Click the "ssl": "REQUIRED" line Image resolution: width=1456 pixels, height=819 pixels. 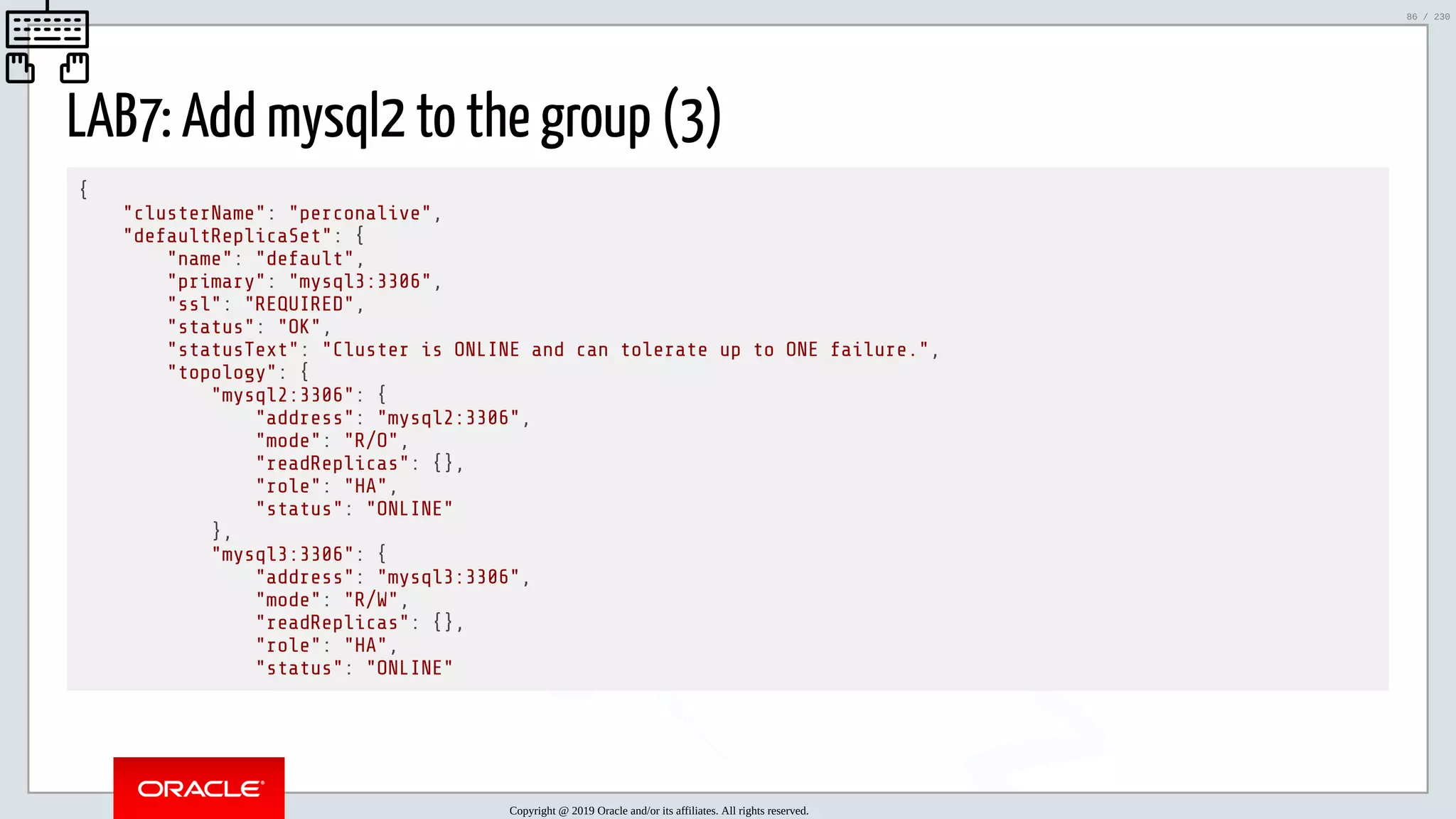pyautogui.click(x=266, y=304)
